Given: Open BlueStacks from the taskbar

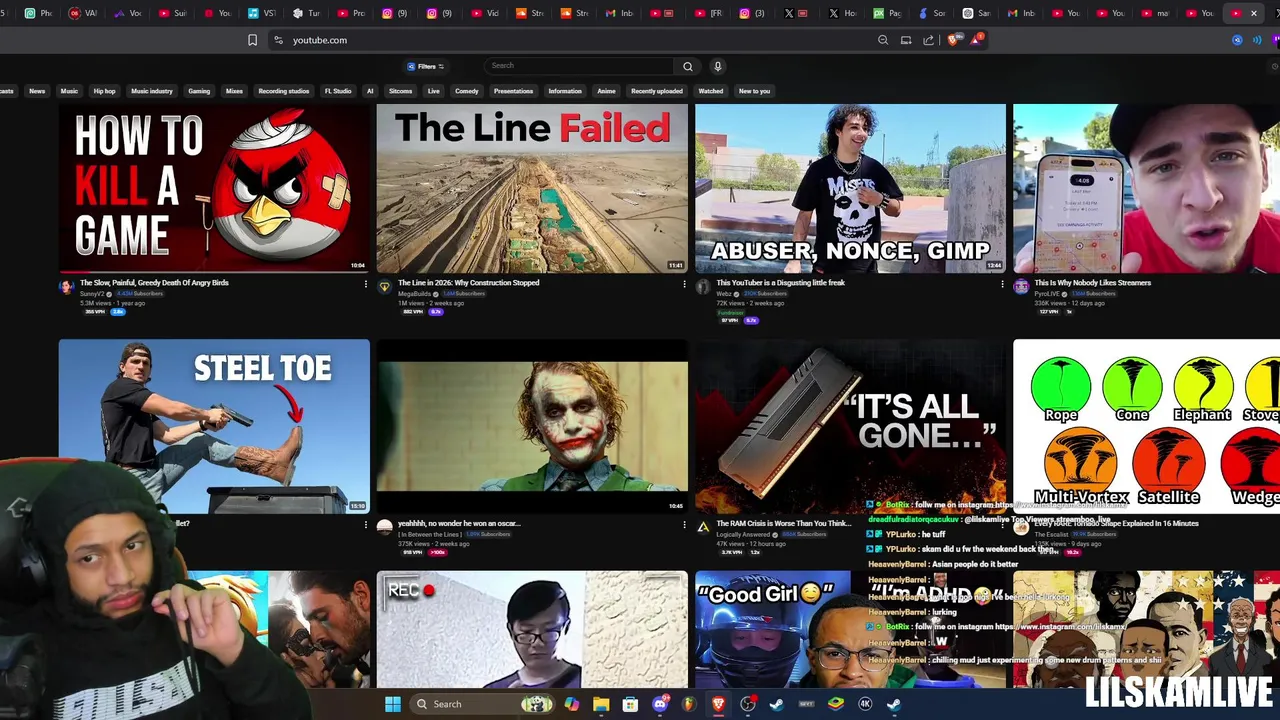Looking at the screenshot, I should pyautogui.click(x=836, y=704).
